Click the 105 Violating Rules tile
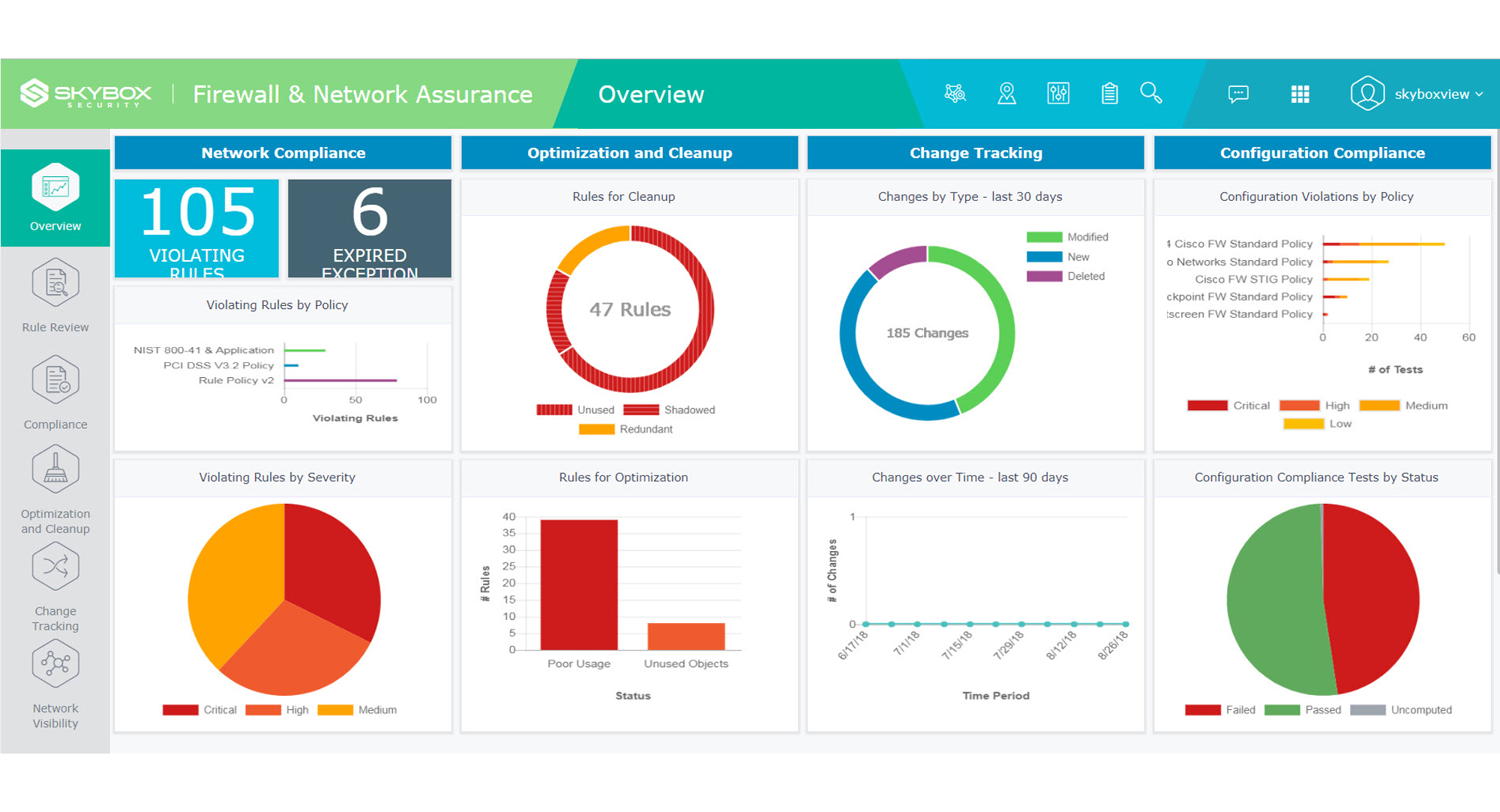This screenshot has height=812, width=1500. click(196, 229)
